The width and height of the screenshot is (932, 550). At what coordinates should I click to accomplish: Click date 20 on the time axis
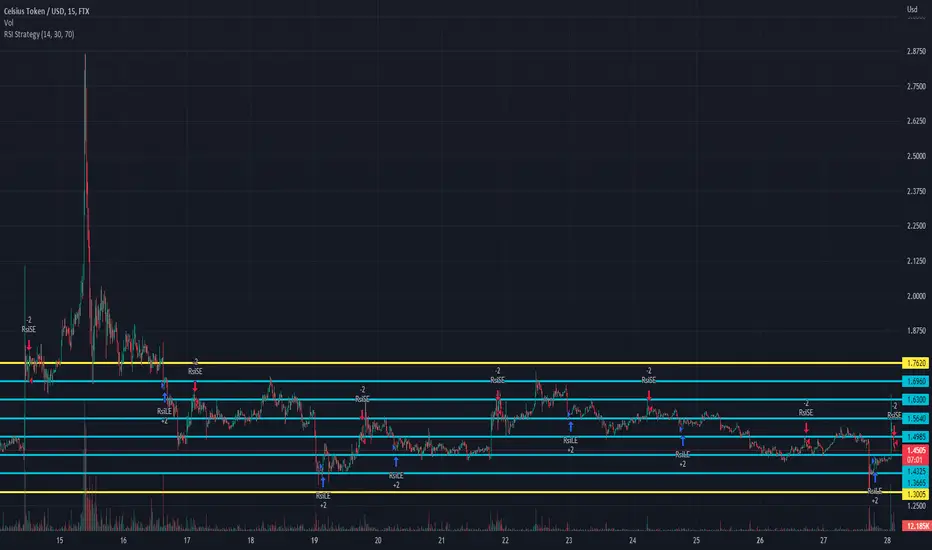[x=378, y=540]
